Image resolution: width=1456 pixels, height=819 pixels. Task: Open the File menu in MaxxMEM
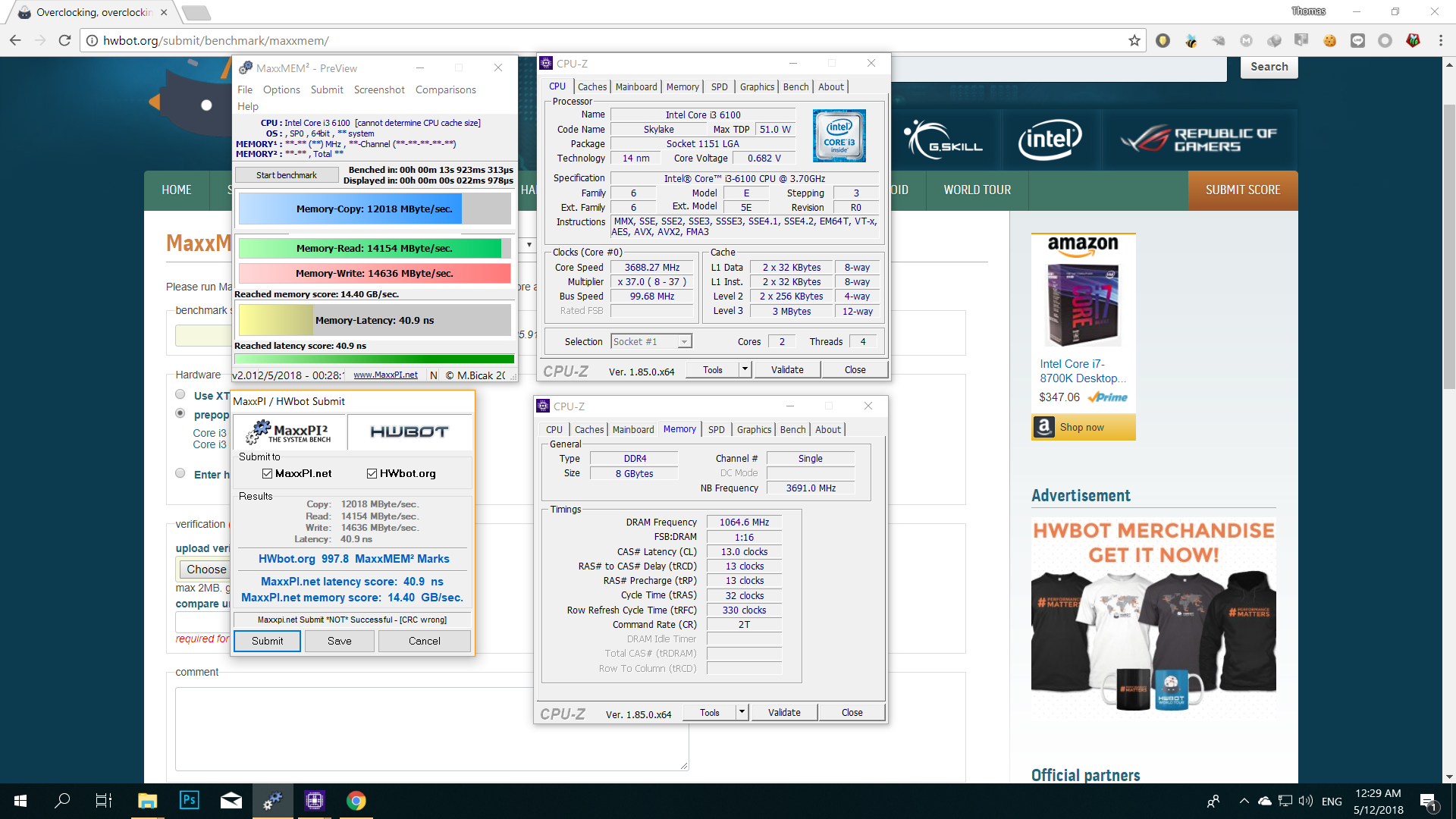pos(245,89)
